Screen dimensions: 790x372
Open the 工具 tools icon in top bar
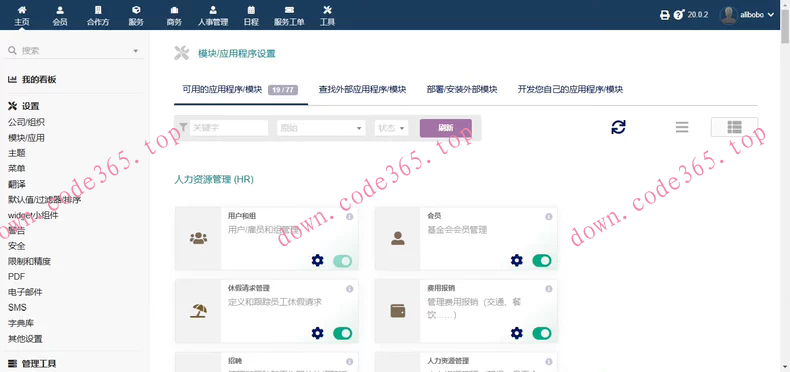327,10
